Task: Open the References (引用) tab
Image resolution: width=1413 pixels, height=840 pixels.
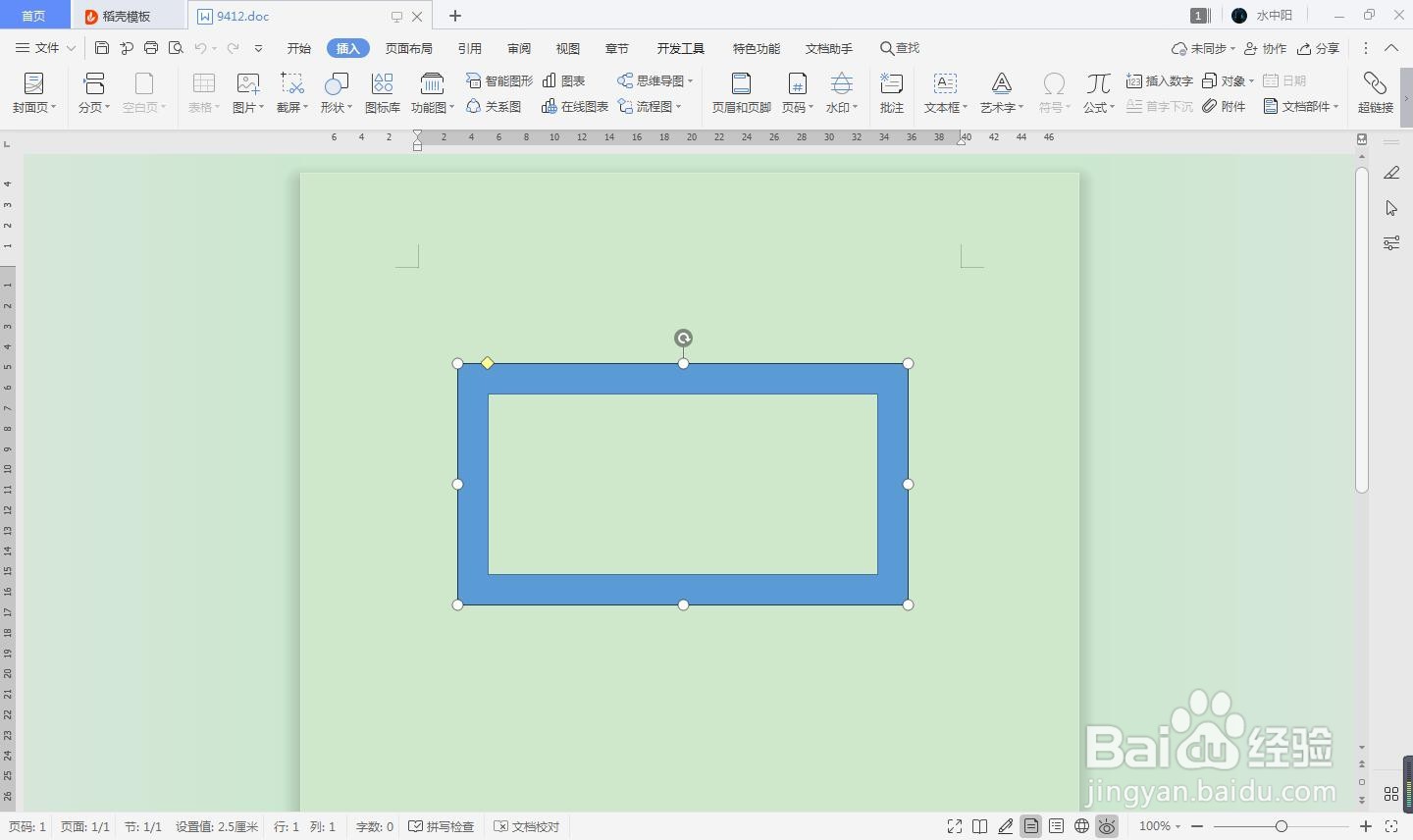Action: (x=470, y=48)
